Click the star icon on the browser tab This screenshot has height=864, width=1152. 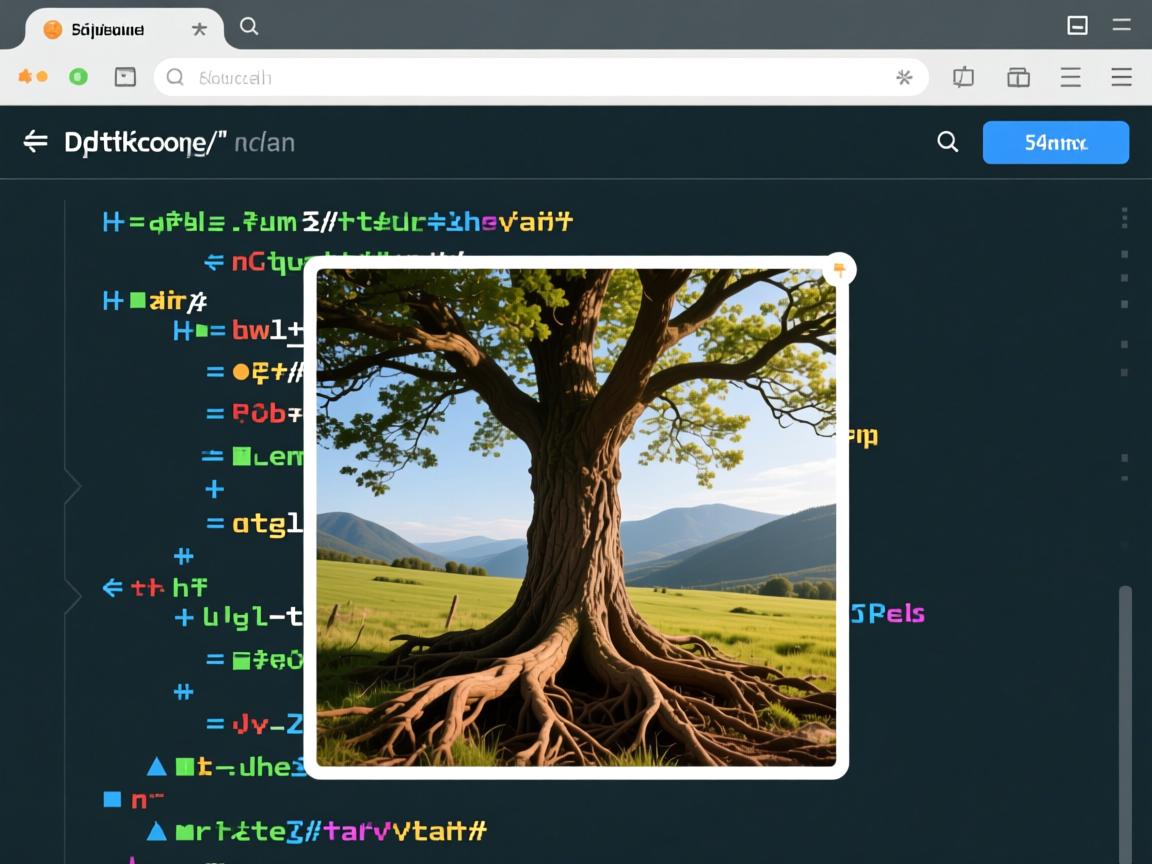[x=199, y=29]
